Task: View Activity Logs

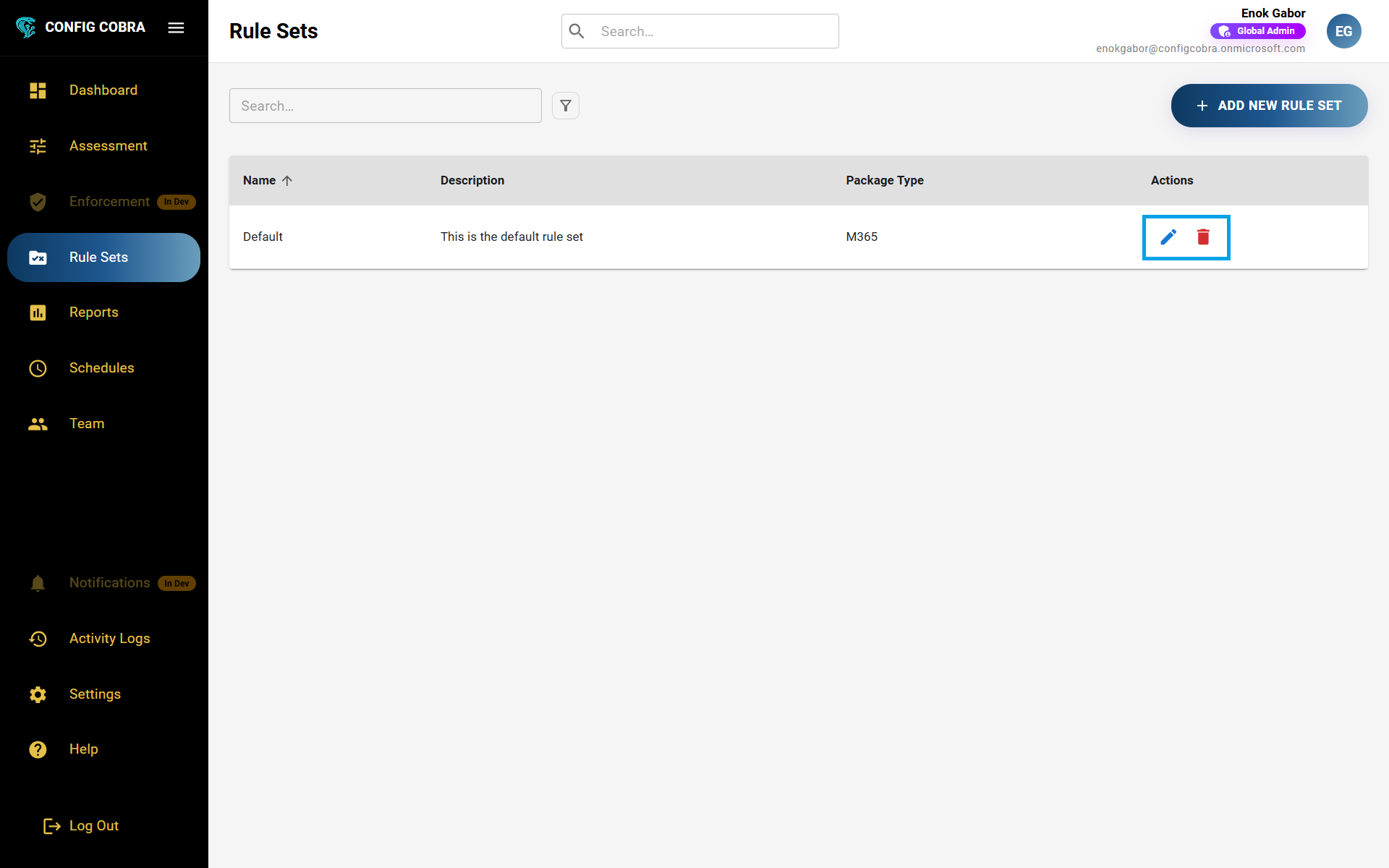Action: 109,639
